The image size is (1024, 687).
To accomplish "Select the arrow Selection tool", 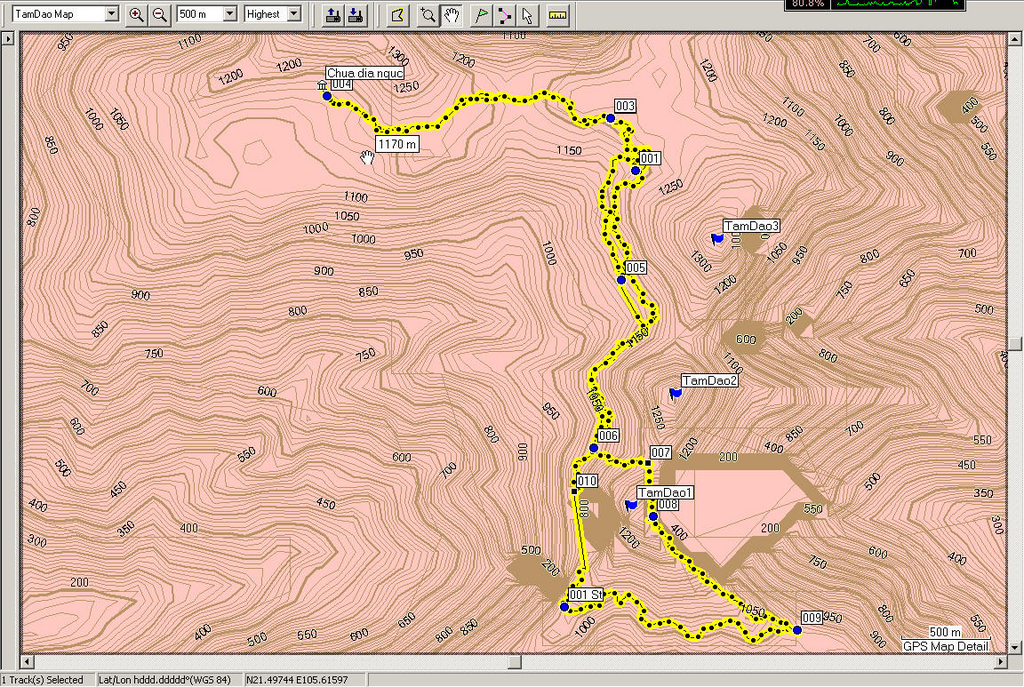I will pos(528,15).
